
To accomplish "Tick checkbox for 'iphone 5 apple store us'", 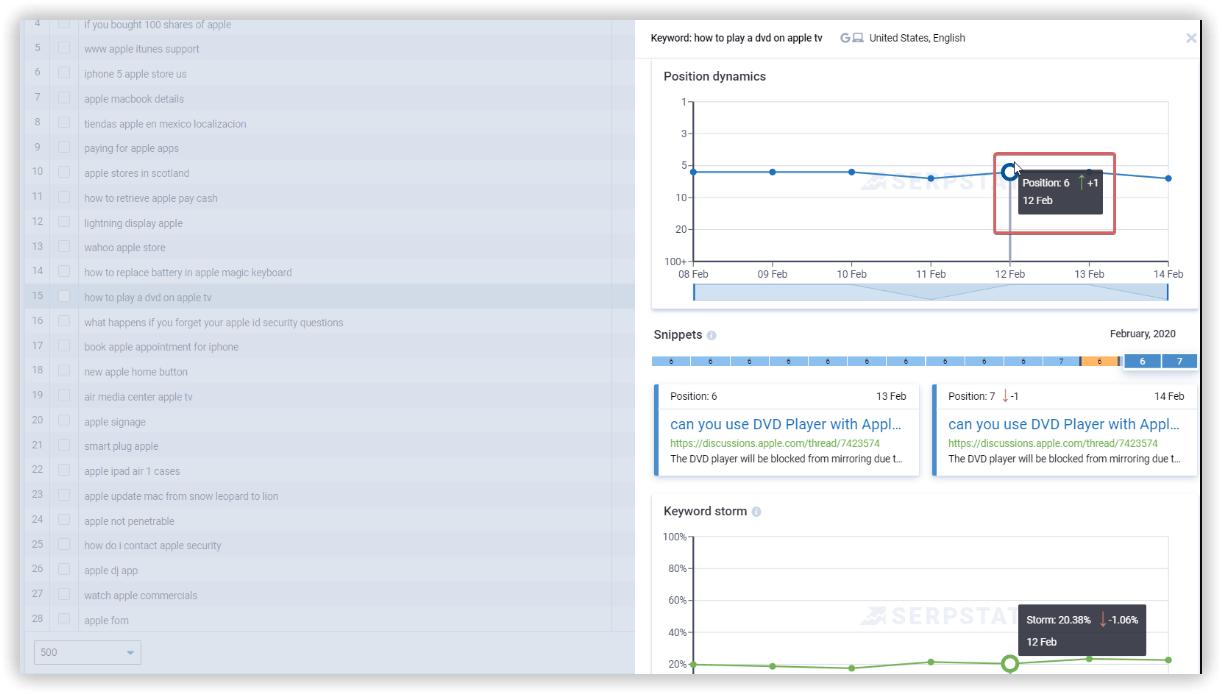I will [64, 73].
